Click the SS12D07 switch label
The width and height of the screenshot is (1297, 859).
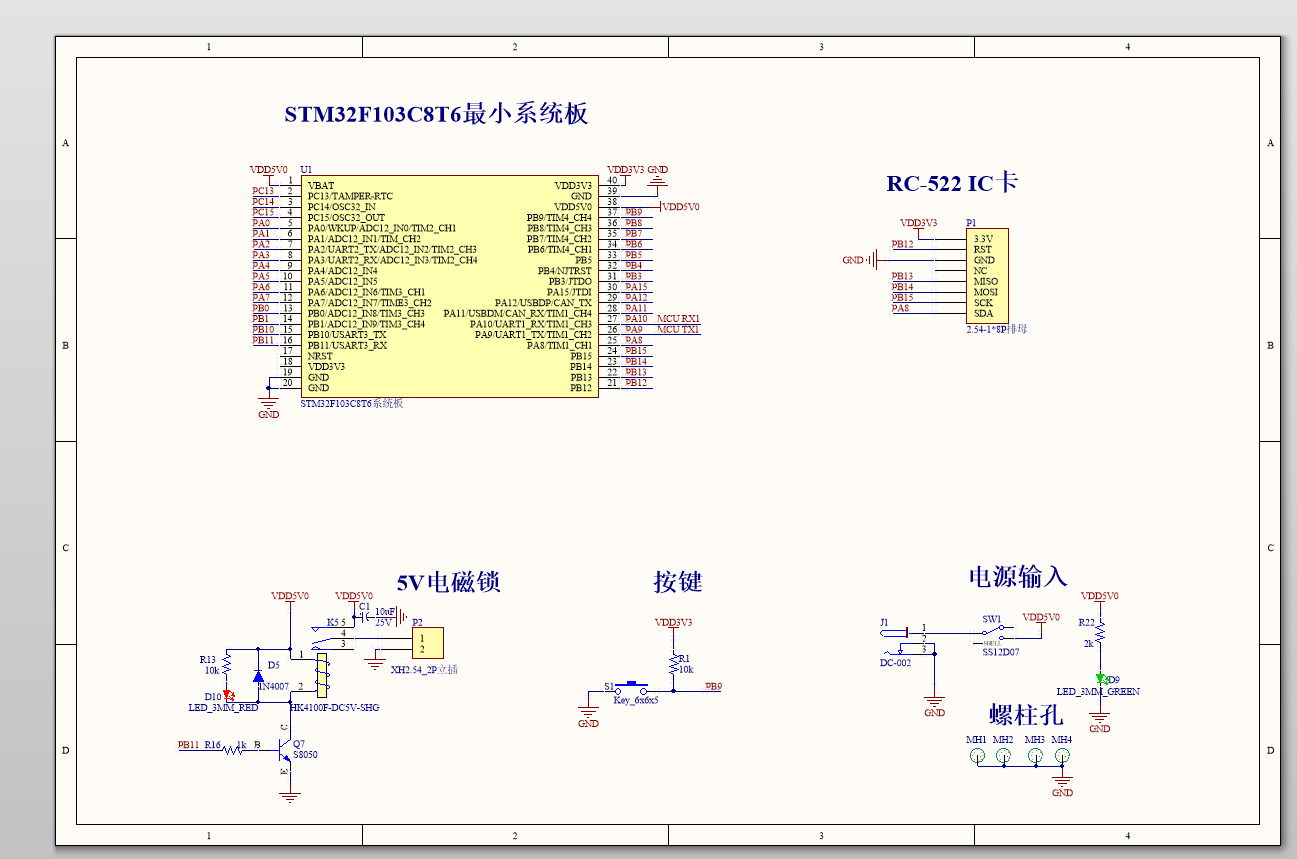tap(1001, 651)
